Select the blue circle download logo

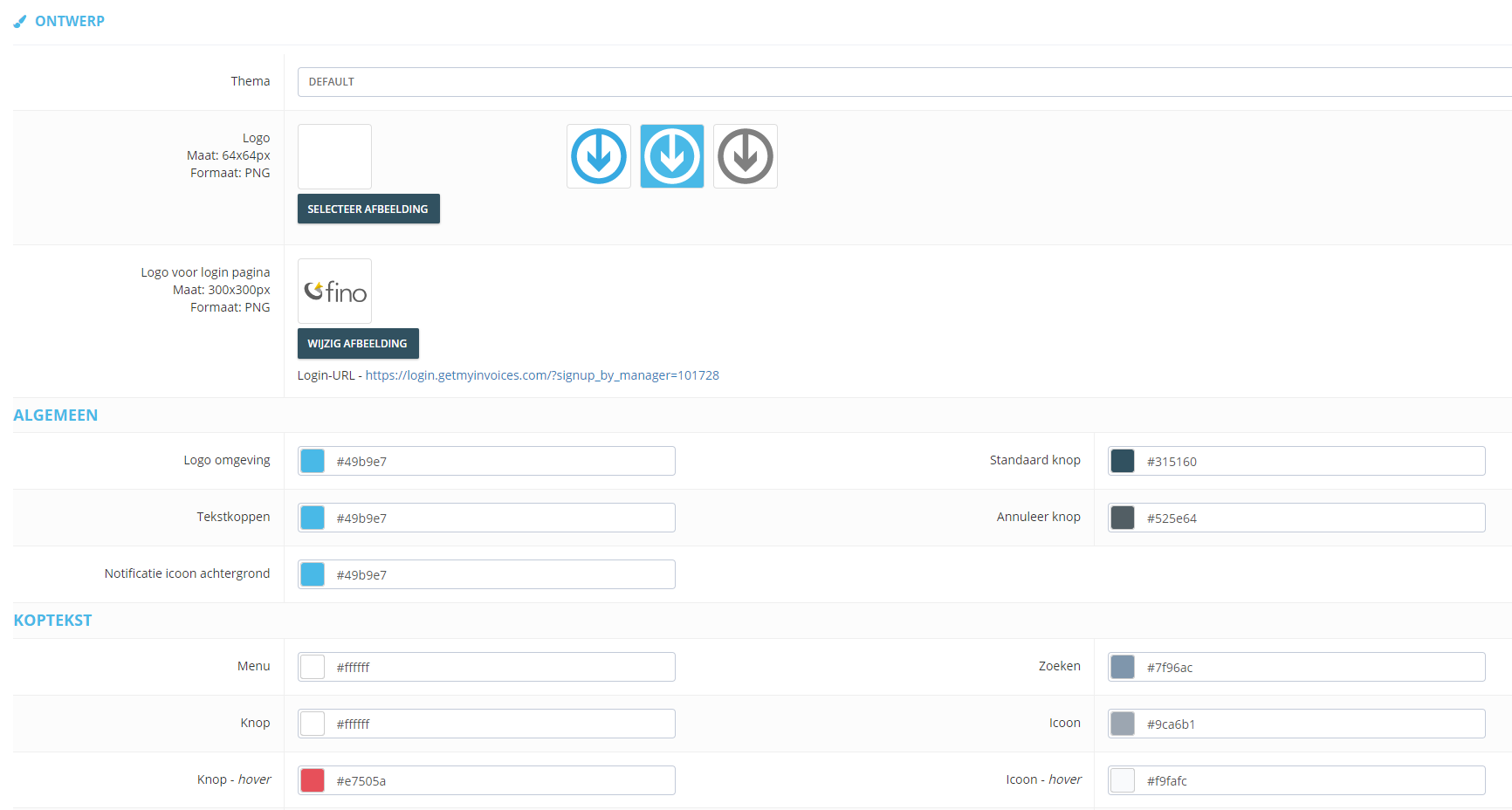[x=599, y=156]
